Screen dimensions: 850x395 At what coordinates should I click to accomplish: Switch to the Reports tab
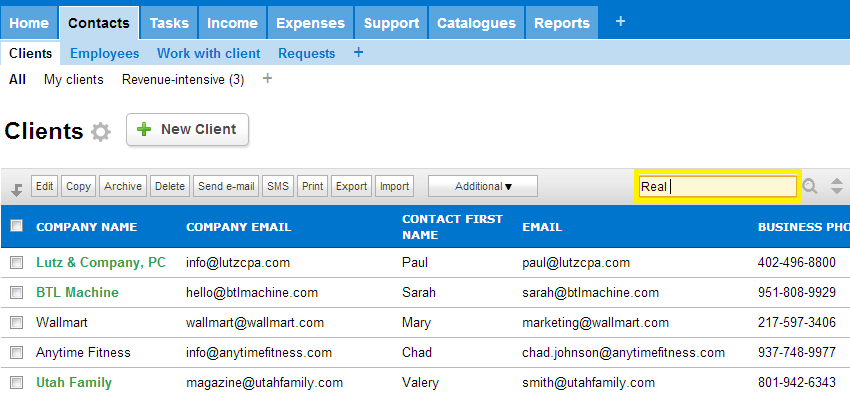(x=562, y=23)
